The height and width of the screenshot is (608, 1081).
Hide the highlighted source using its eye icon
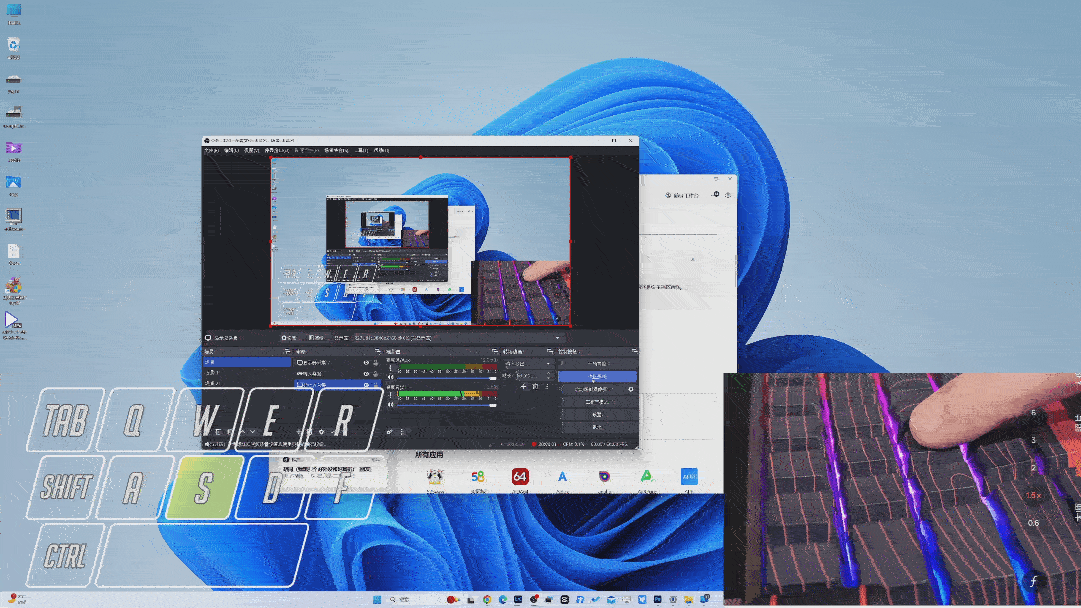coord(366,385)
